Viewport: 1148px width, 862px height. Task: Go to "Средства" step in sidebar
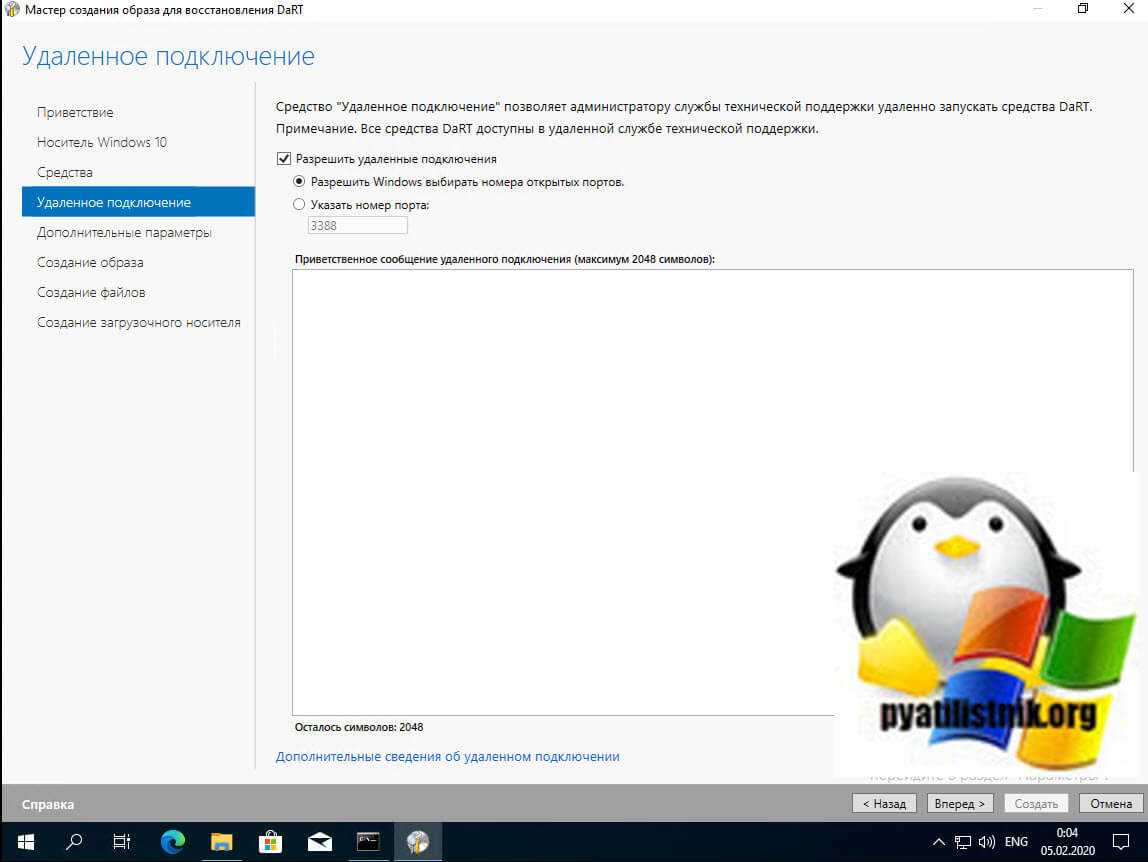click(65, 172)
